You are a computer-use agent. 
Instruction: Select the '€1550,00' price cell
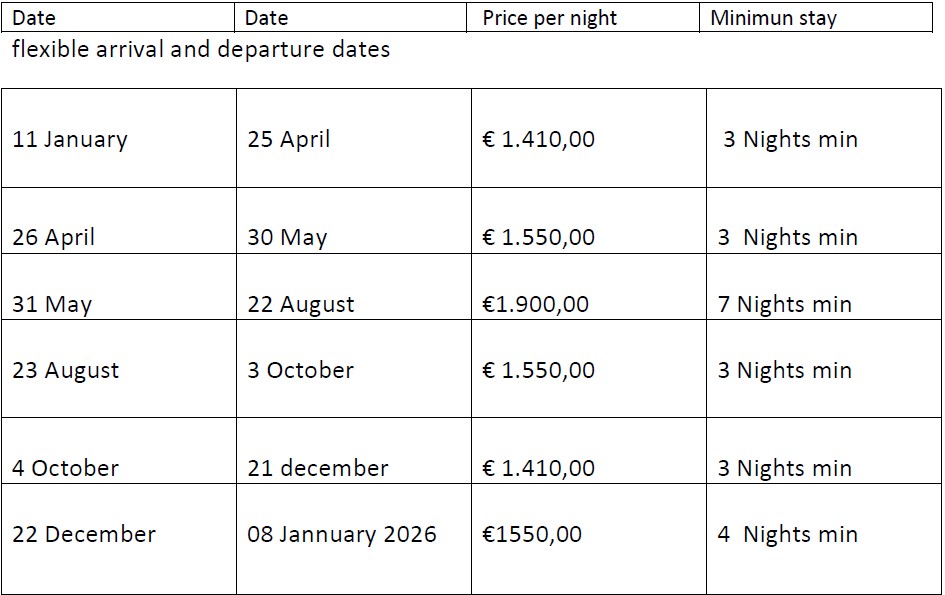589,539
